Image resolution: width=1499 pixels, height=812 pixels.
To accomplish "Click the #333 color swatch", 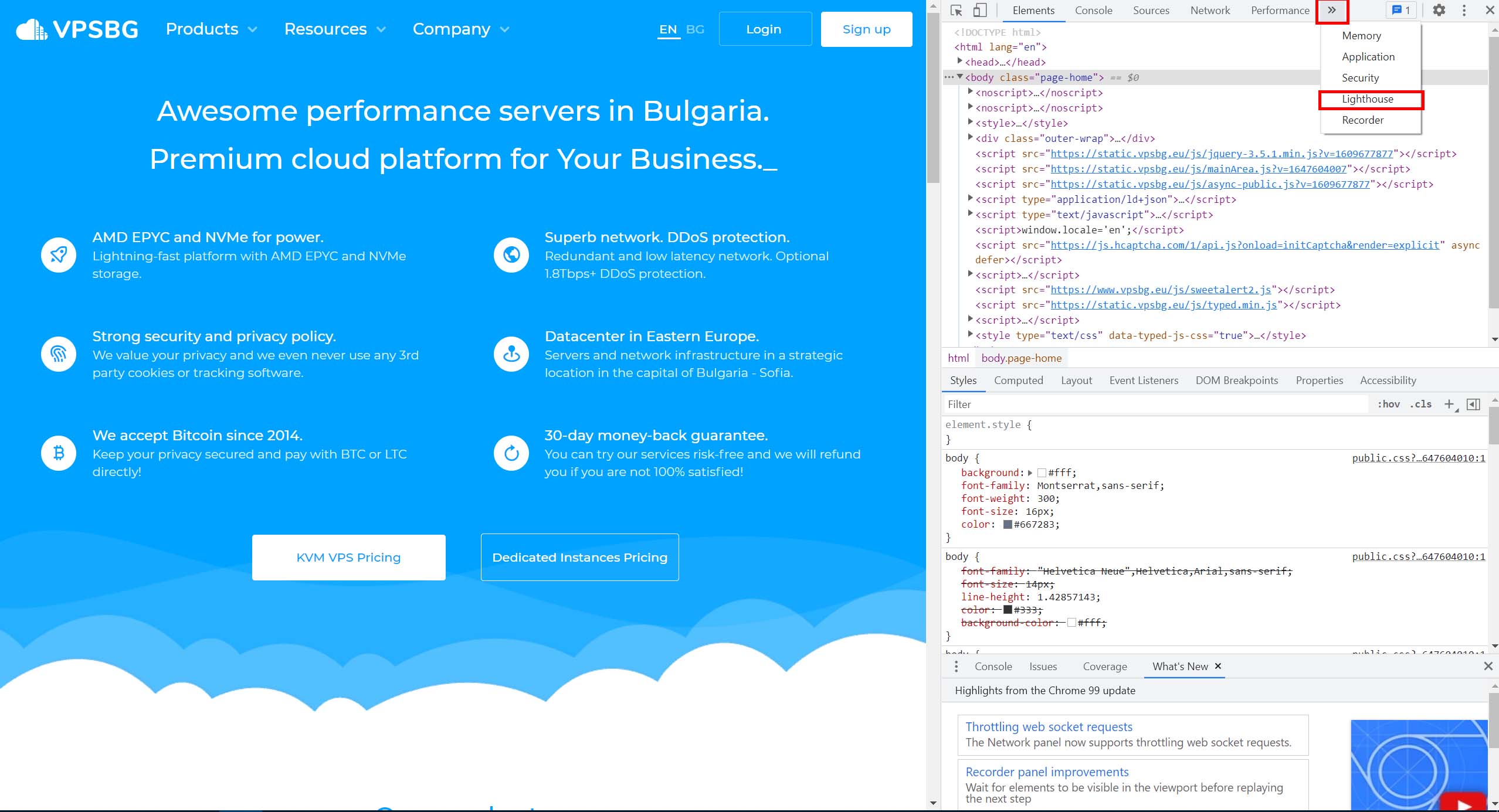I will [1008, 610].
